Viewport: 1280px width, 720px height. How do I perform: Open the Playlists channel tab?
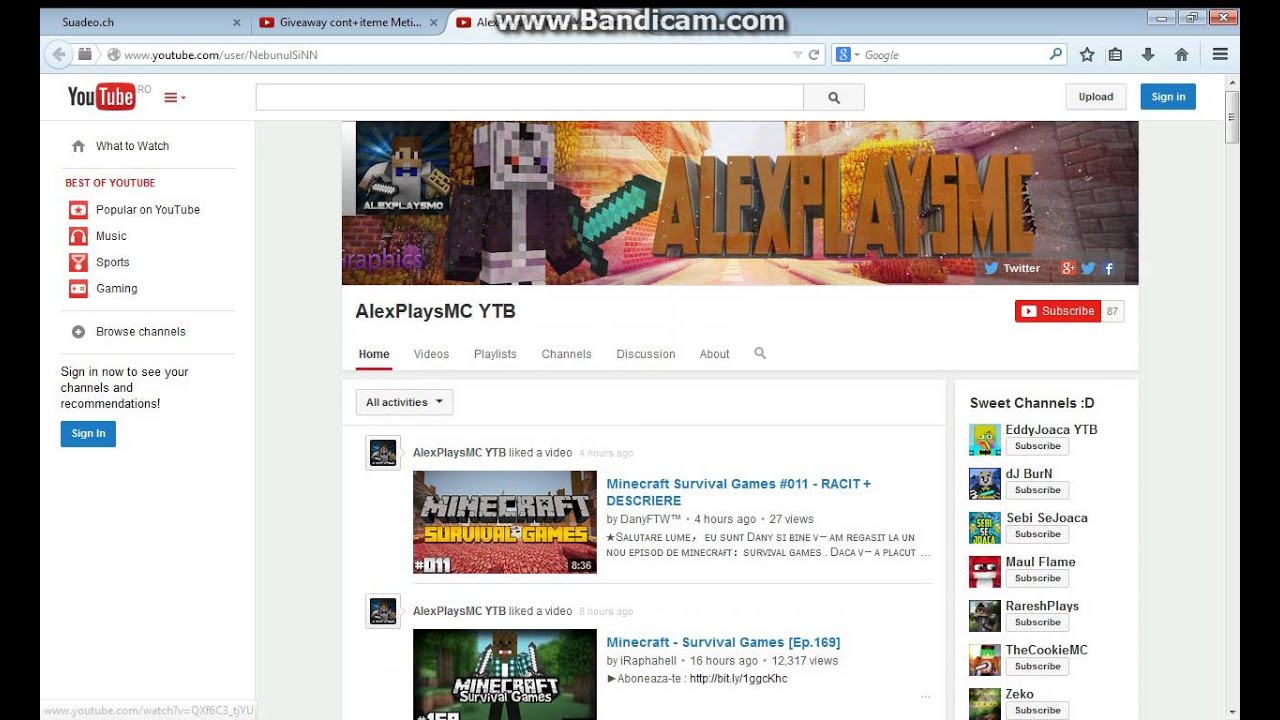click(x=495, y=354)
